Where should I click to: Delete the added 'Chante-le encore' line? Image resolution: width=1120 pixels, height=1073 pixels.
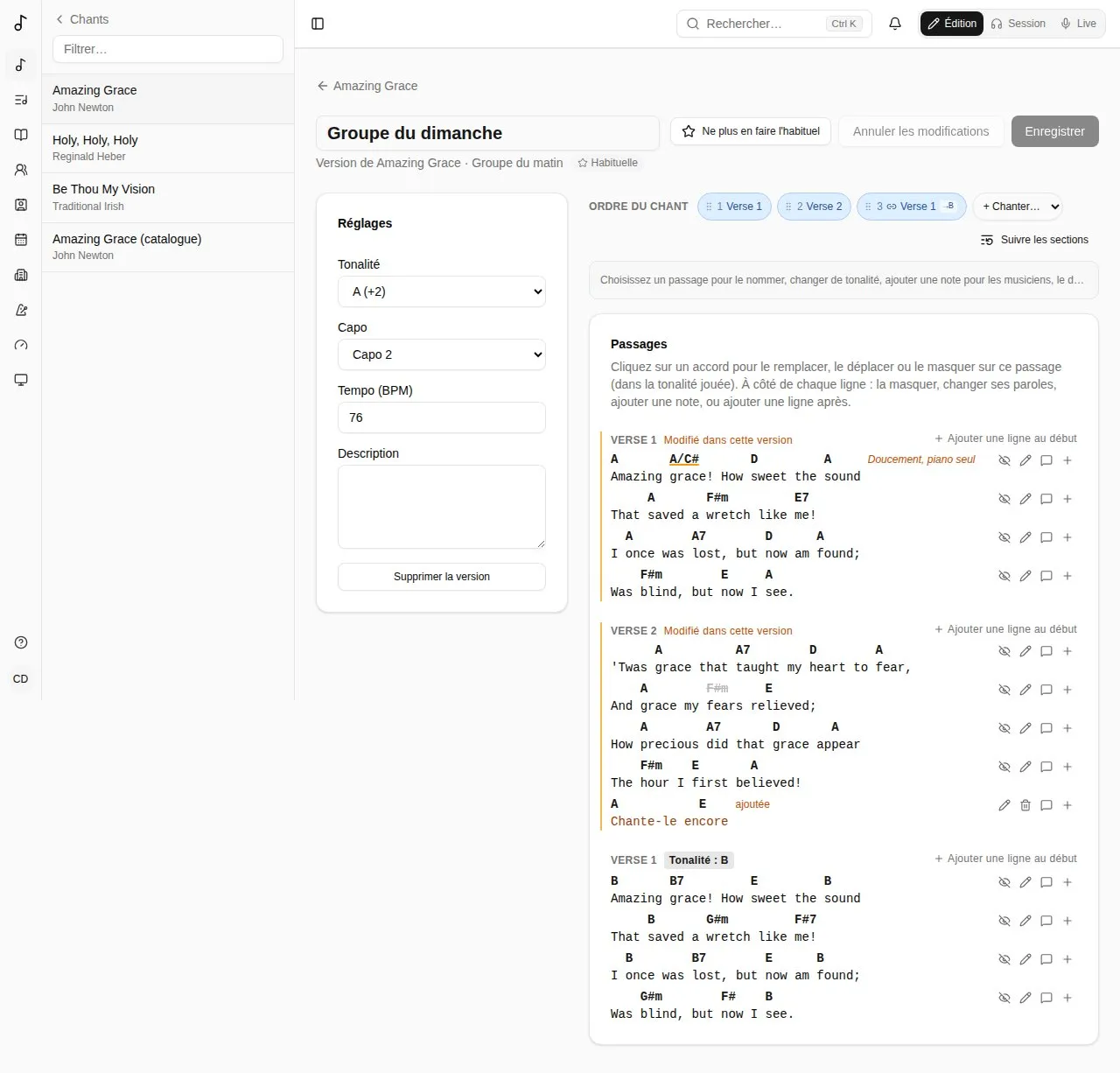click(1025, 805)
